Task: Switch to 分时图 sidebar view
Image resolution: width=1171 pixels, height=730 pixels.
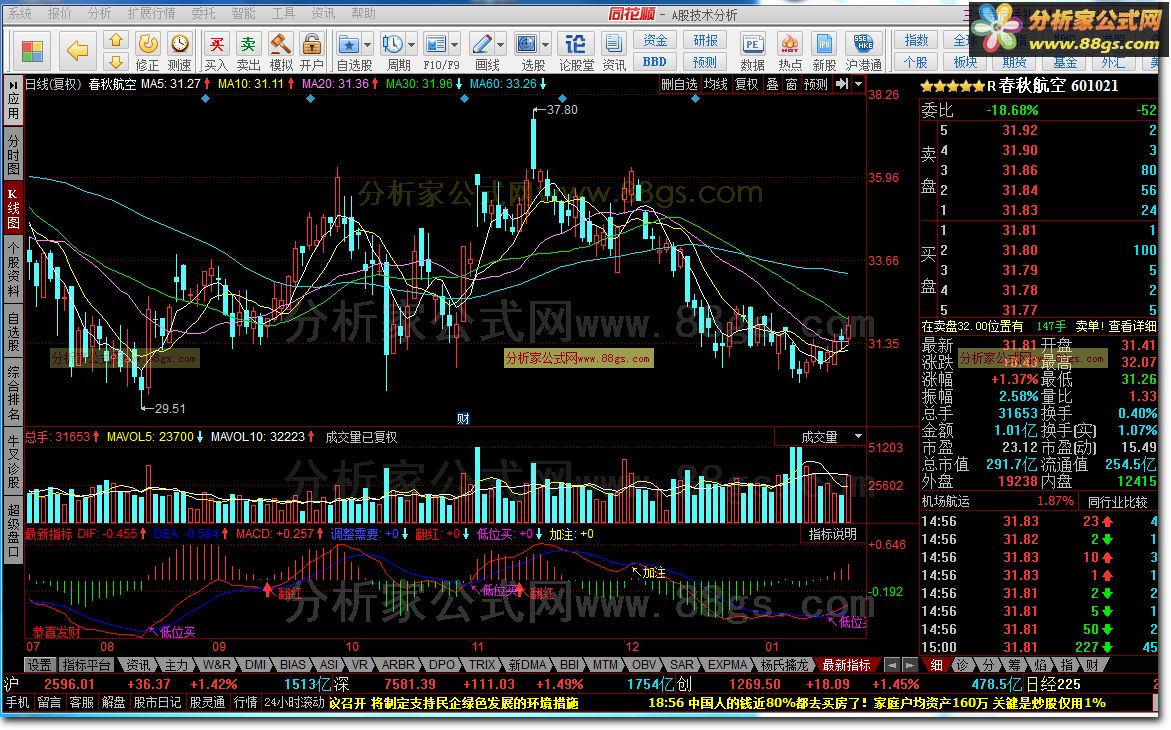Action: point(13,154)
